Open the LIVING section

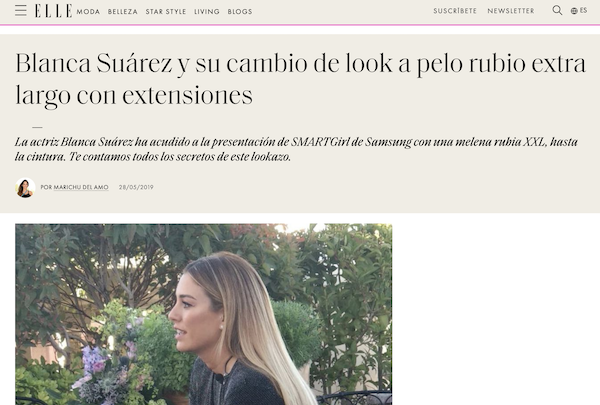point(207,11)
